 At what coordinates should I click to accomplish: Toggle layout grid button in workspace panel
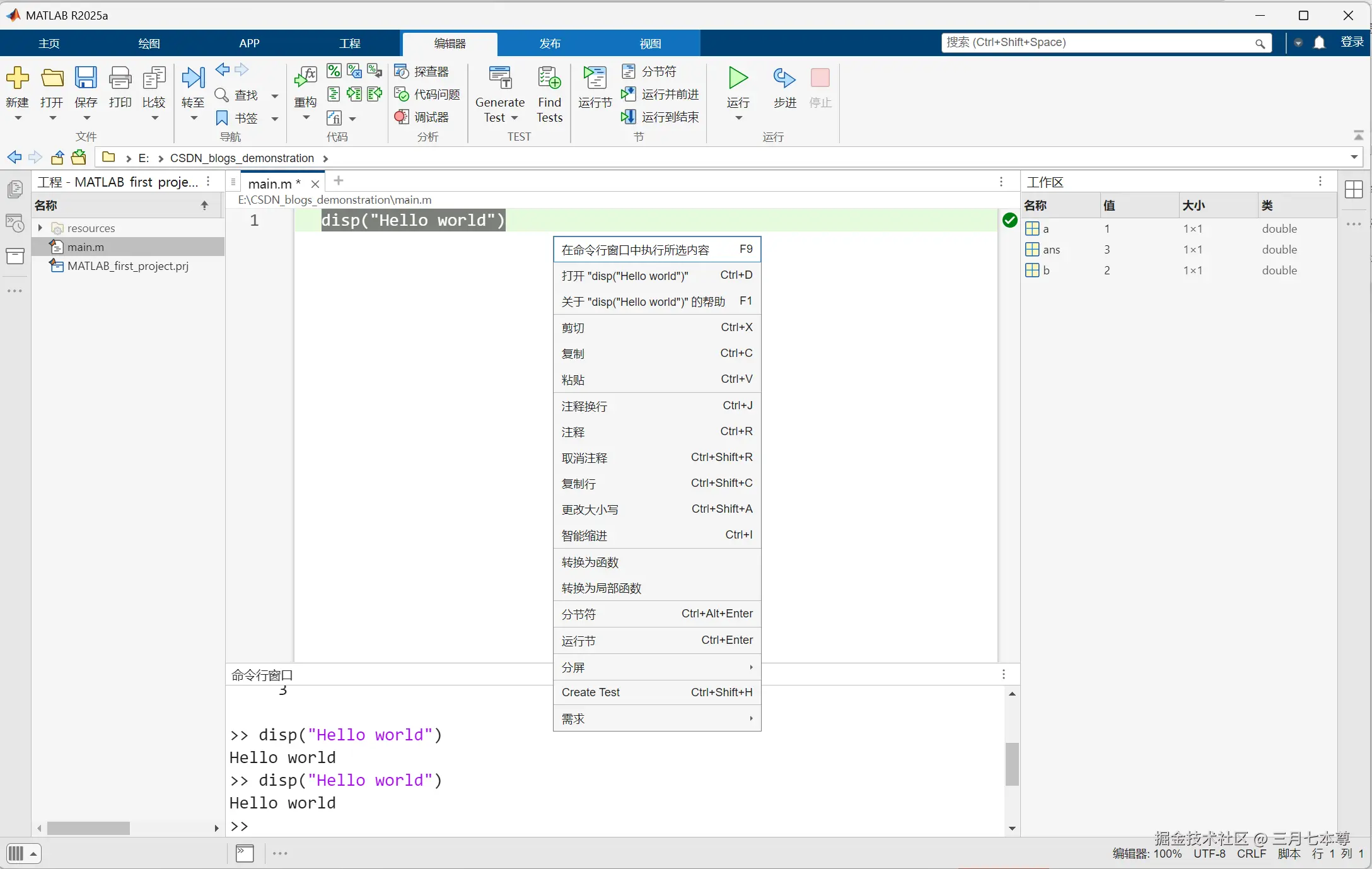[x=1354, y=189]
